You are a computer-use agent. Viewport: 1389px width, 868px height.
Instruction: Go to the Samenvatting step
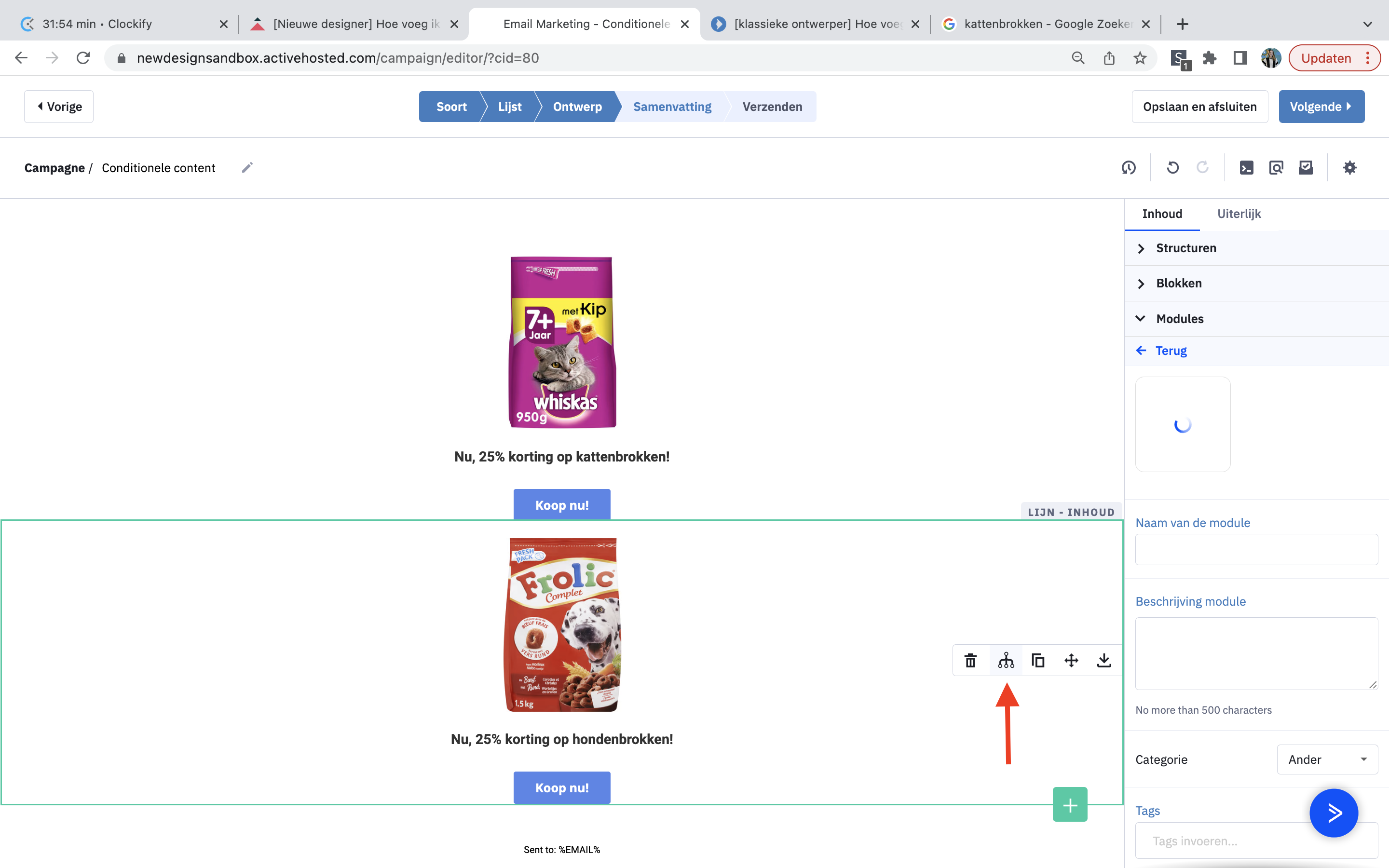pyautogui.click(x=672, y=106)
